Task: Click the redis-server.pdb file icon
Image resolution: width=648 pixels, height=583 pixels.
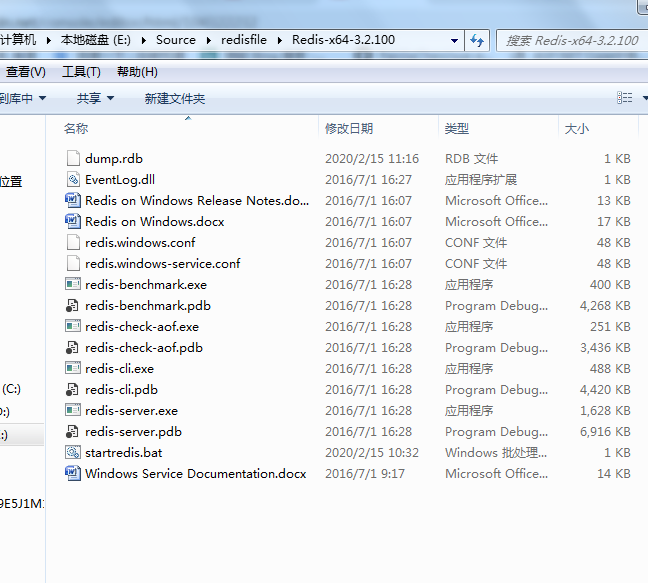Action: pos(72,431)
